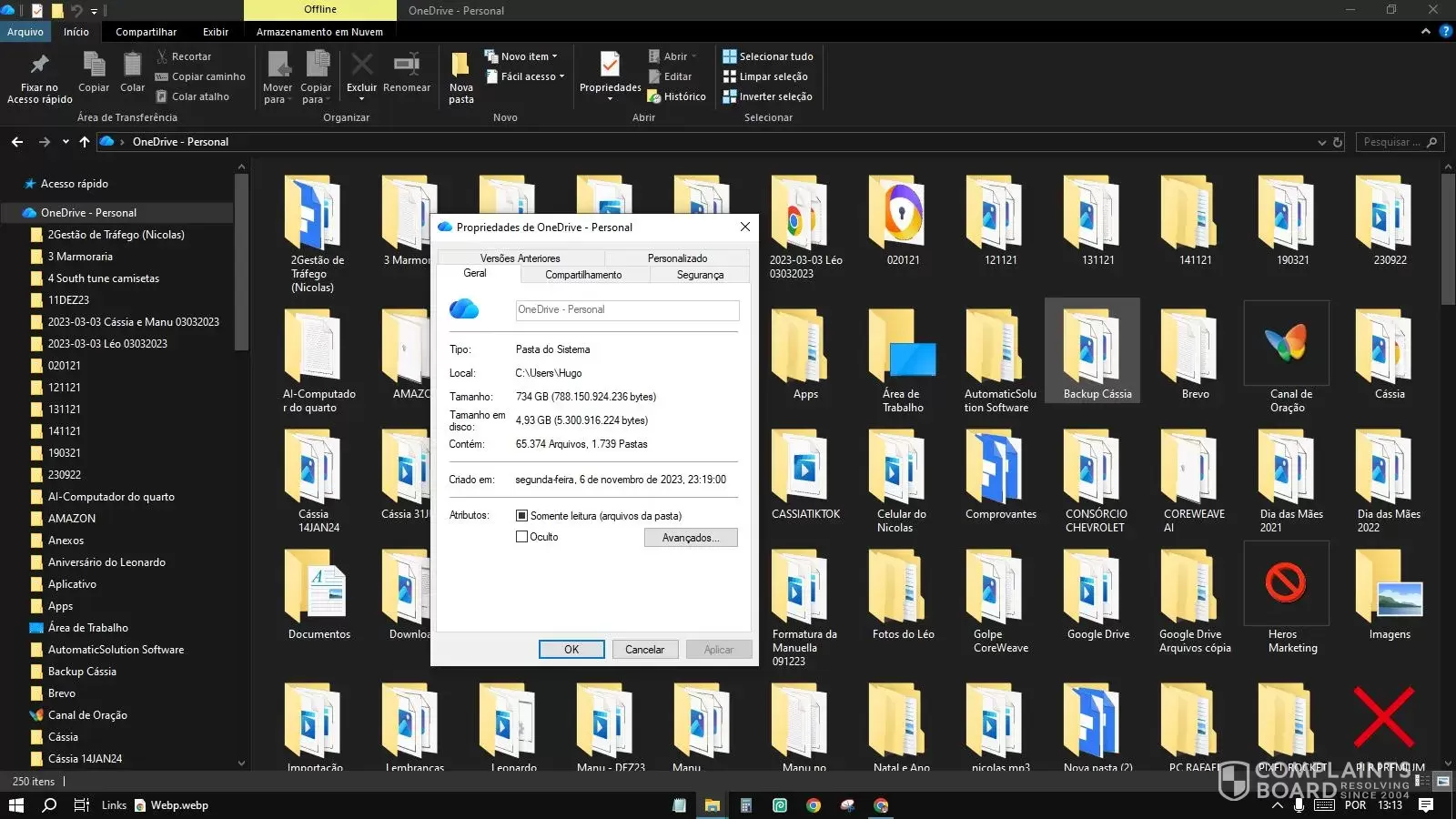
Task: Click the up-arrow parent folder button
Action: tap(85, 142)
